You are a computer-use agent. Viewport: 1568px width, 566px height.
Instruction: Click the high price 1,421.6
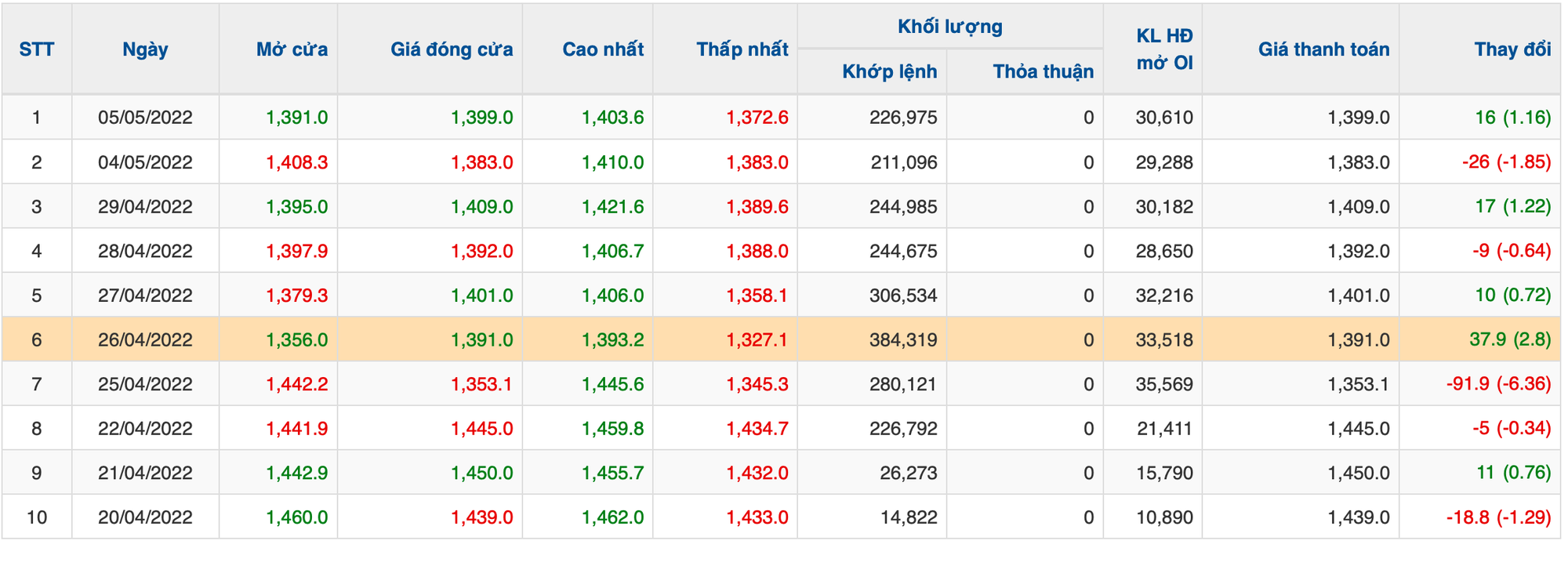pyautogui.click(x=613, y=207)
